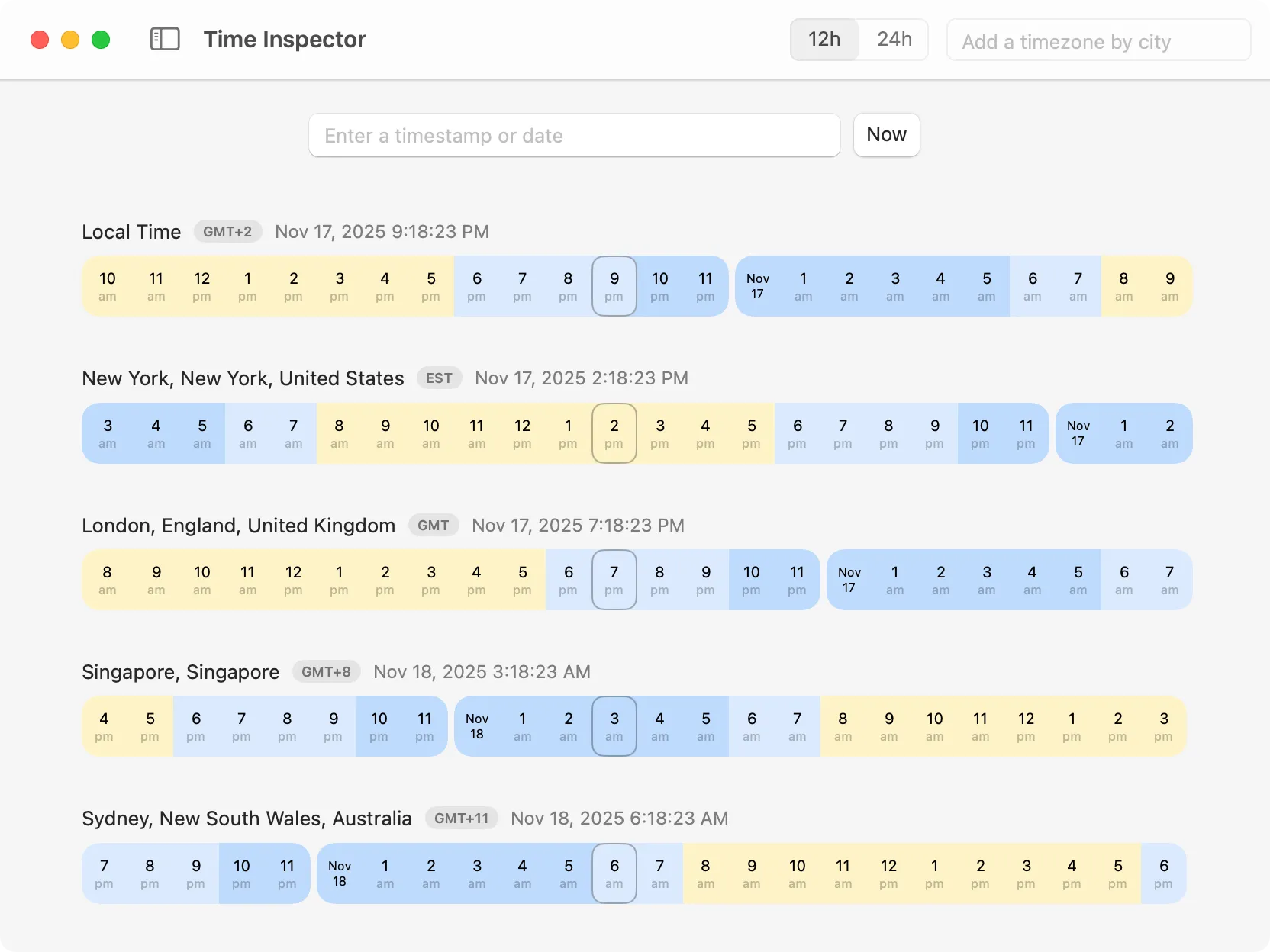Switch to 12h time format

point(824,40)
